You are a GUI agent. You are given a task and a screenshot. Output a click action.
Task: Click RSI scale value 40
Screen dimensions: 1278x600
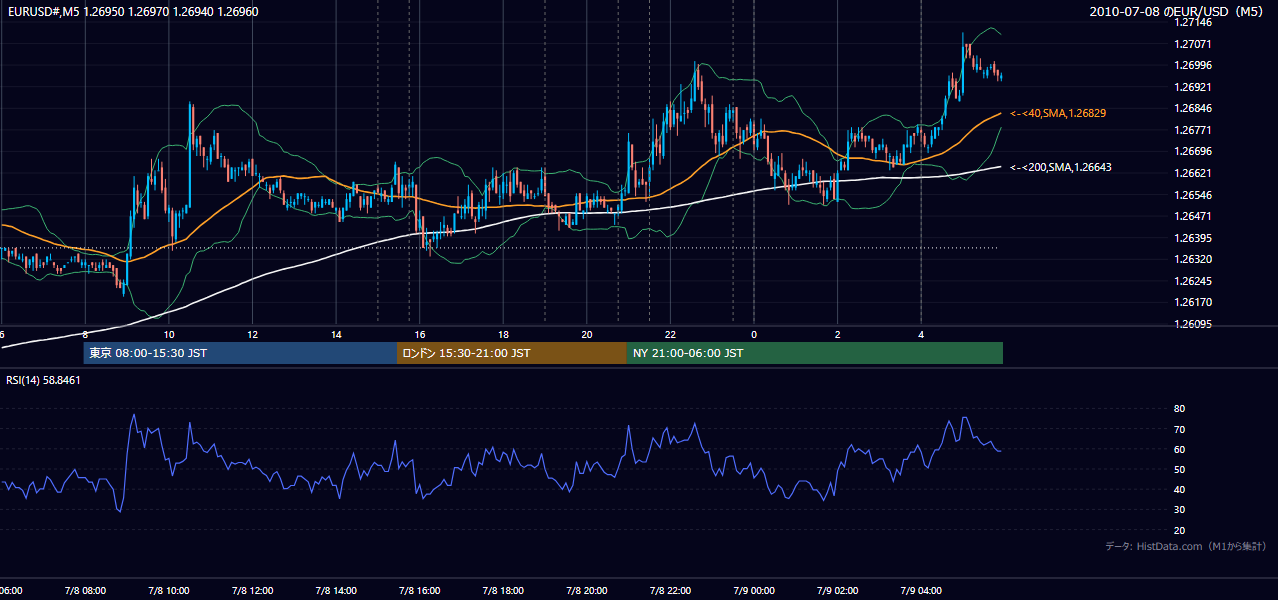click(x=1179, y=490)
